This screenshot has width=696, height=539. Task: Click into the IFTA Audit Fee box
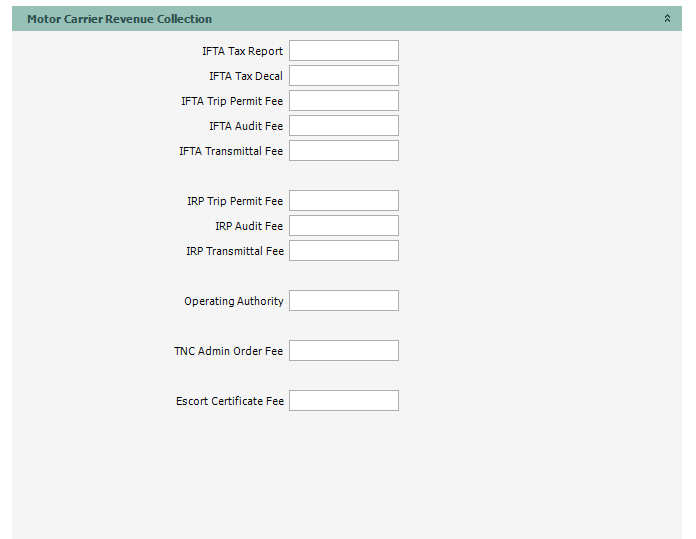click(343, 126)
